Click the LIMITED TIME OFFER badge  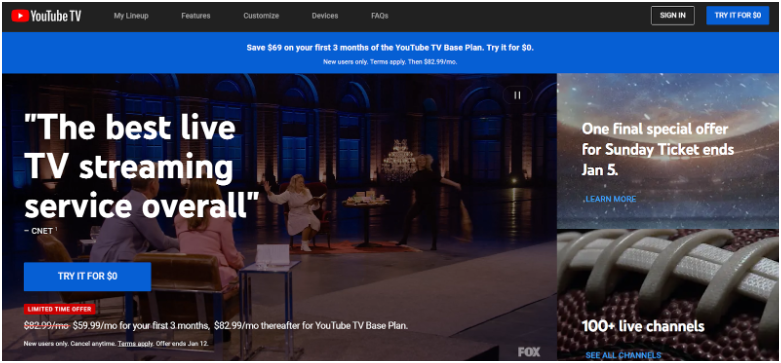[x=59, y=309]
